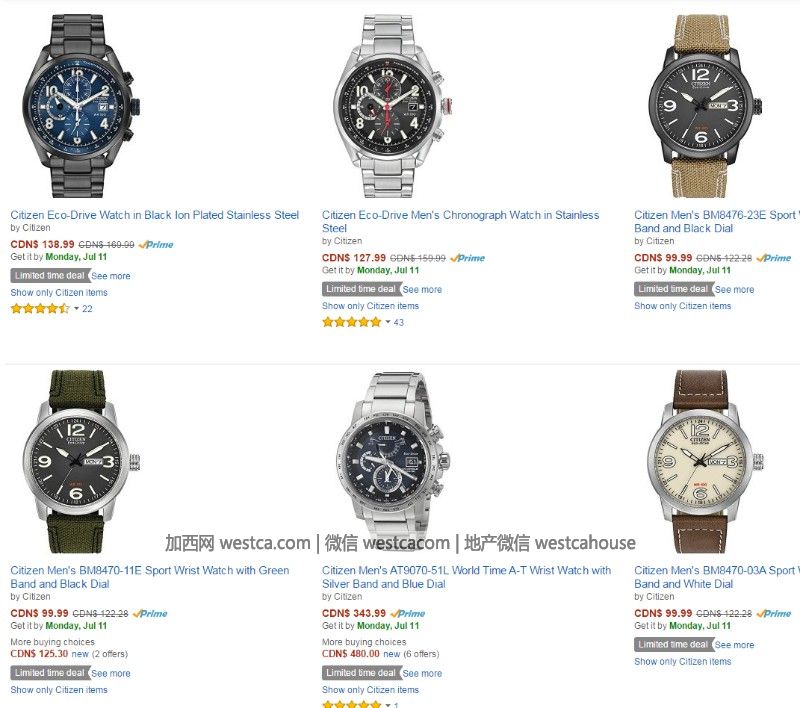Image resolution: width=800 pixels, height=708 pixels.
Task: Click the 43 reviews count link
Action: point(398,322)
